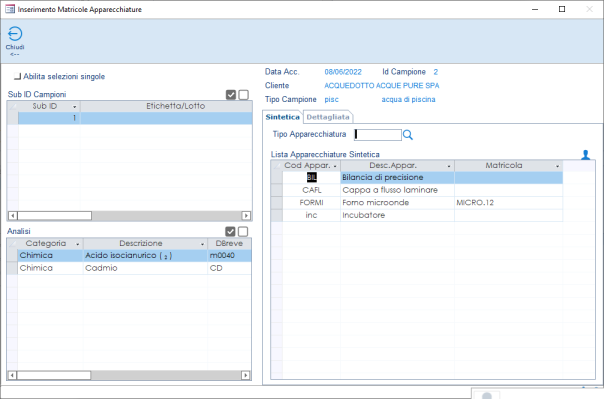Click the Chiudi back arrow icon
604x399 pixels.
tap(15, 34)
